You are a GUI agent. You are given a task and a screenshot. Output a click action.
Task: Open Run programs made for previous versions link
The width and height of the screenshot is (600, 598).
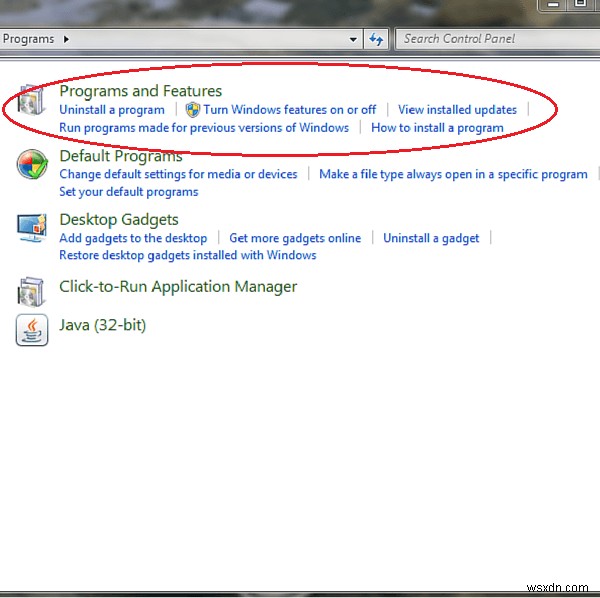tap(204, 128)
